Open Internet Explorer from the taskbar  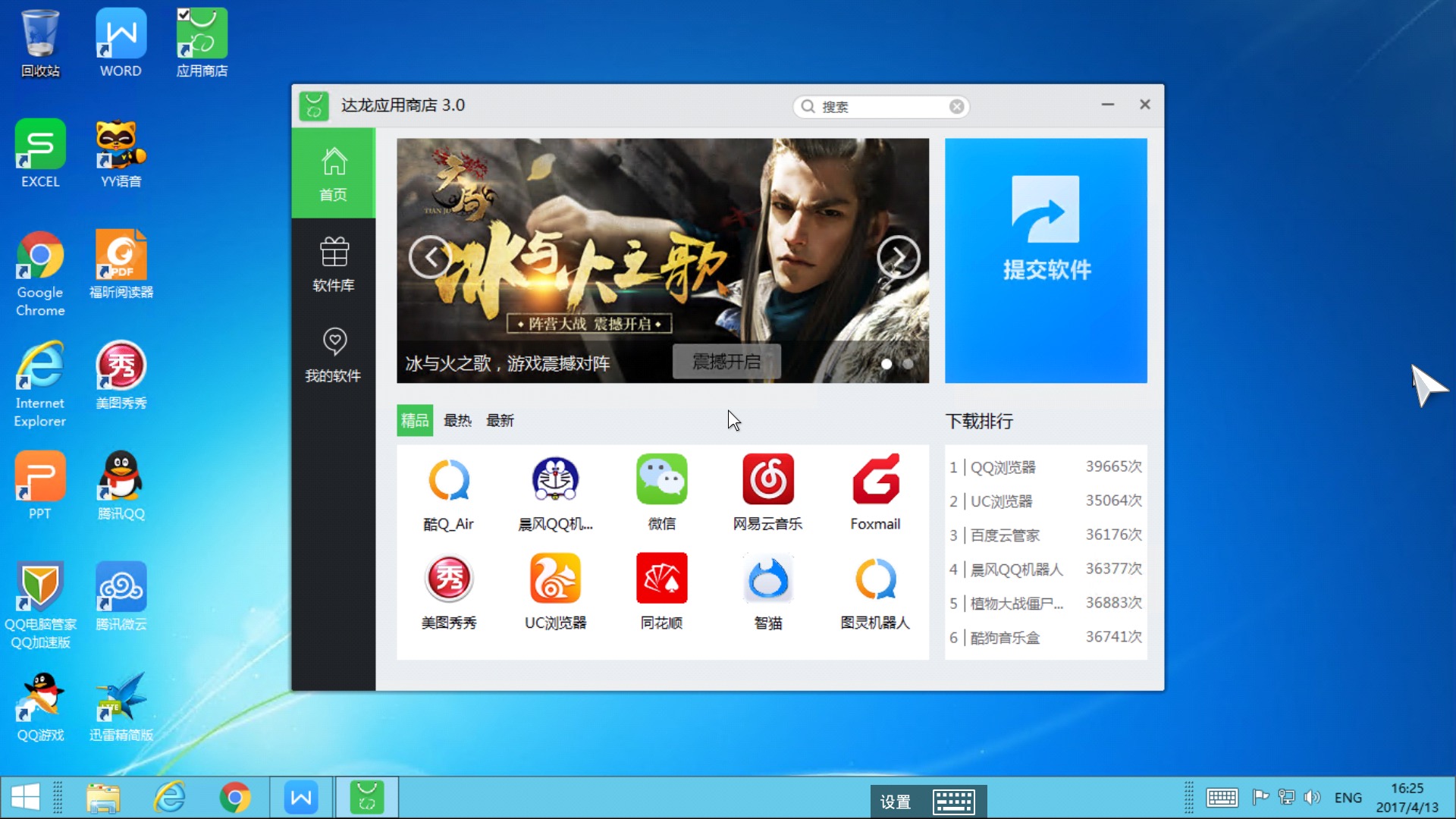pos(169,798)
